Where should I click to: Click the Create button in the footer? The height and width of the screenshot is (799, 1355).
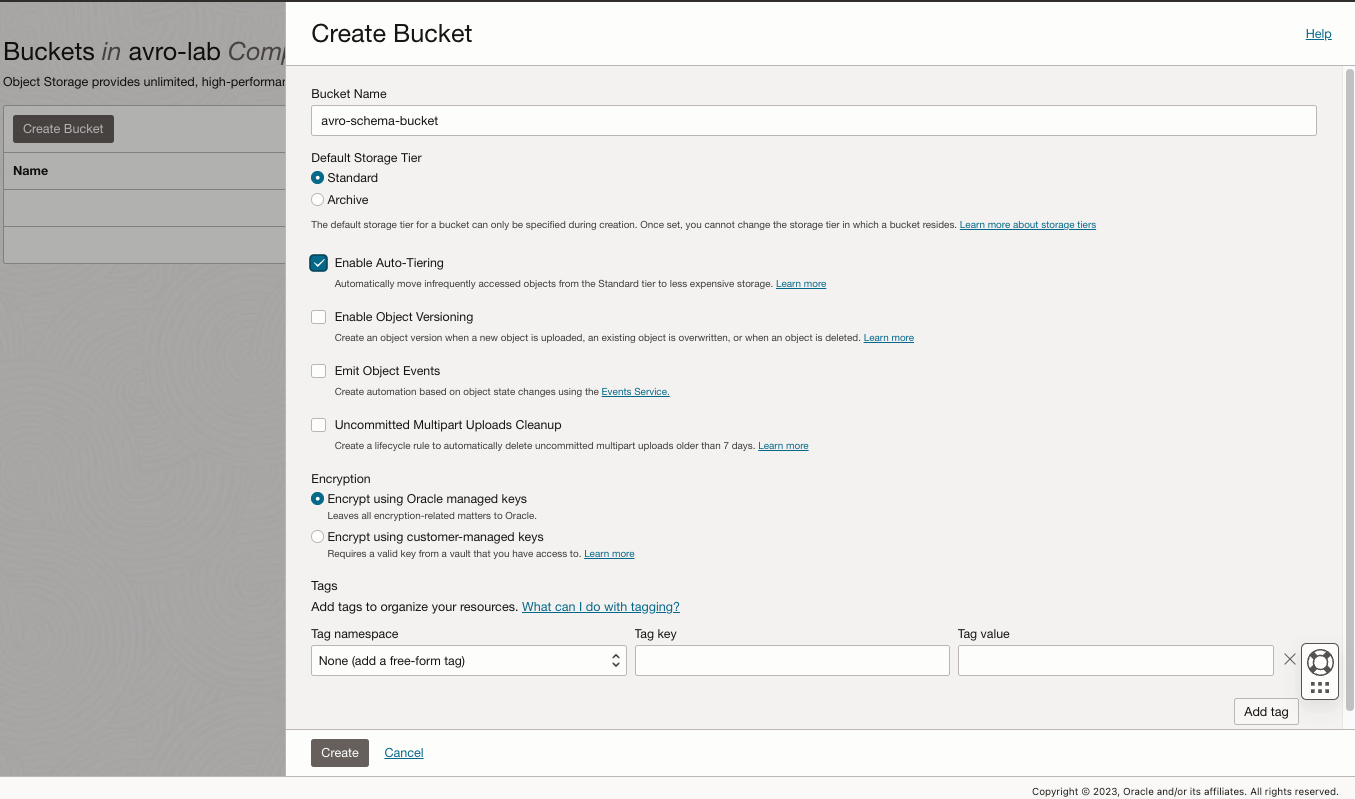pyautogui.click(x=339, y=753)
